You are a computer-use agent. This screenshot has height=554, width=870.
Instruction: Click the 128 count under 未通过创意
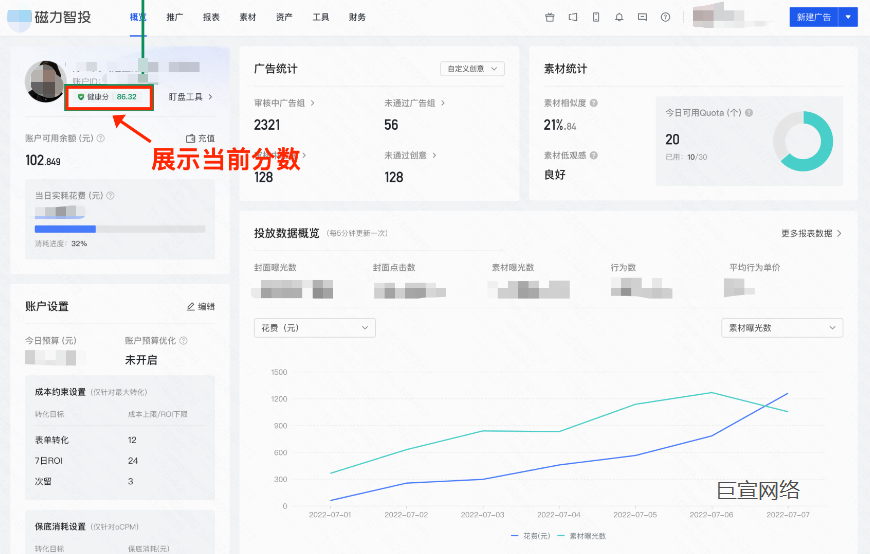[x=394, y=177]
